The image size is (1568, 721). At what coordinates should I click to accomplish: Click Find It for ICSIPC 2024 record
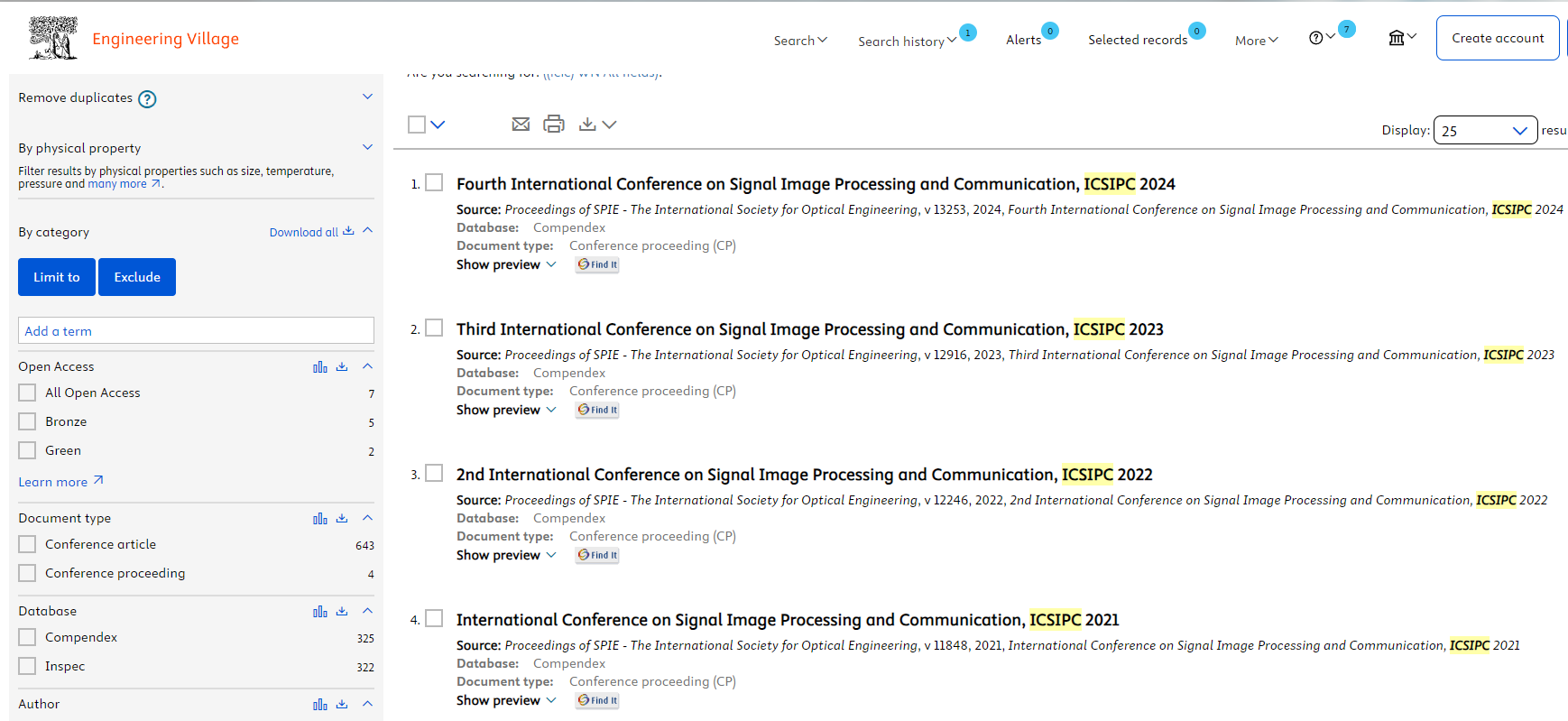597,264
